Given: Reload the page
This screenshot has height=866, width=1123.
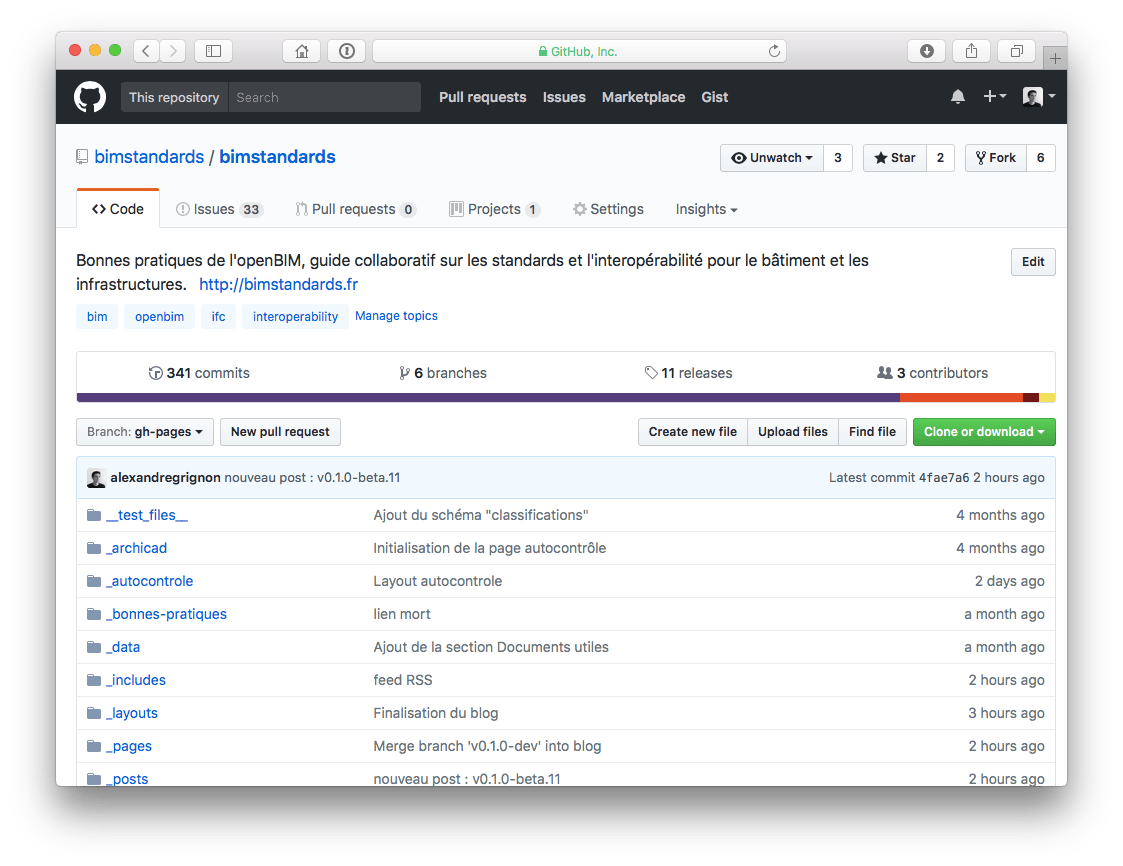Looking at the screenshot, I should pyautogui.click(x=774, y=51).
